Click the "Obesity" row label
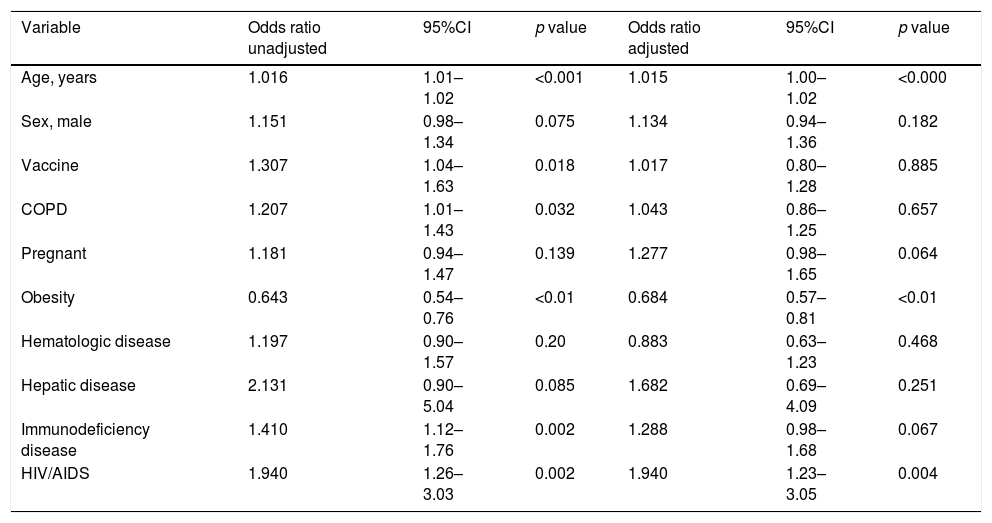992x523 pixels. (x=48, y=298)
